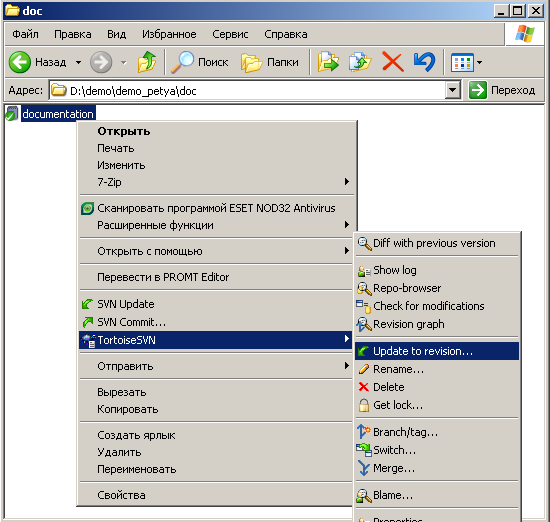
Task: Click the Merge icon in submenu
Action: pyautogui.click(x=364, y=468)
